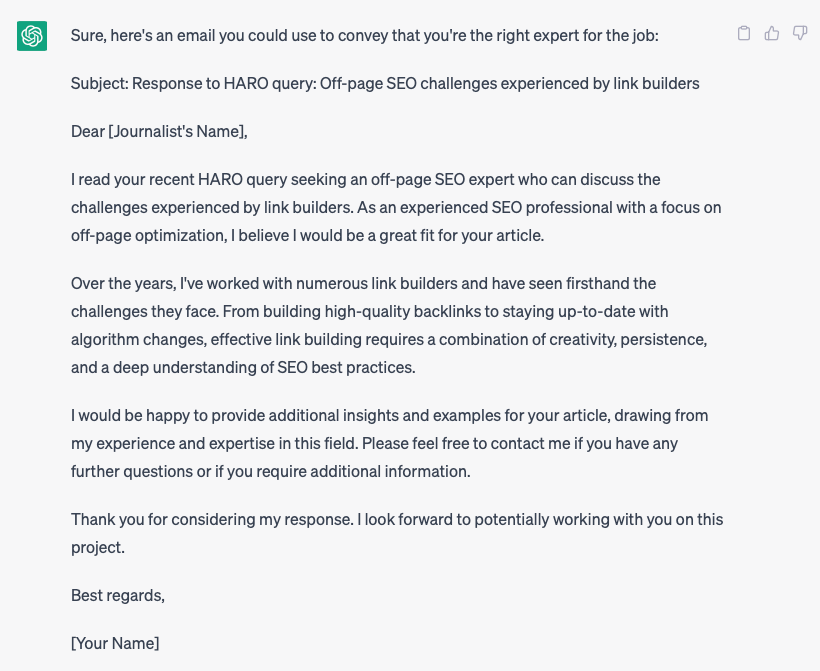This screenshot has height=671, width=820.
Task: Select the '[Journalist's Name]' placeholder text
Action: (178, 131)
